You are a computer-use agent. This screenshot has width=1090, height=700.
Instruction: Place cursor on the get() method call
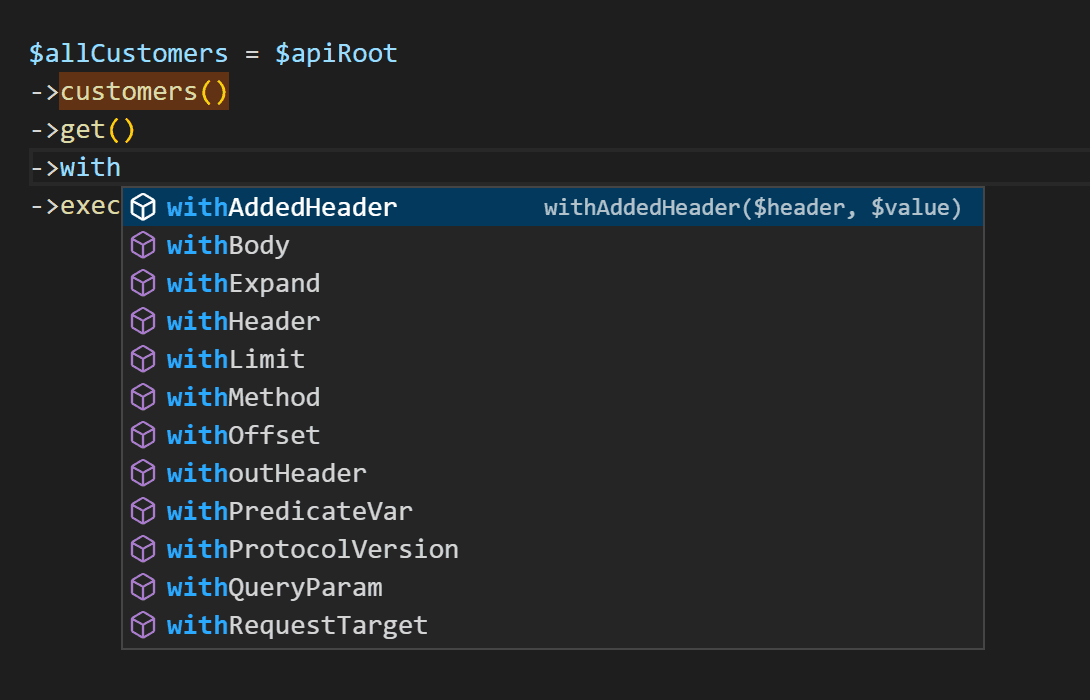pos(97,130)
